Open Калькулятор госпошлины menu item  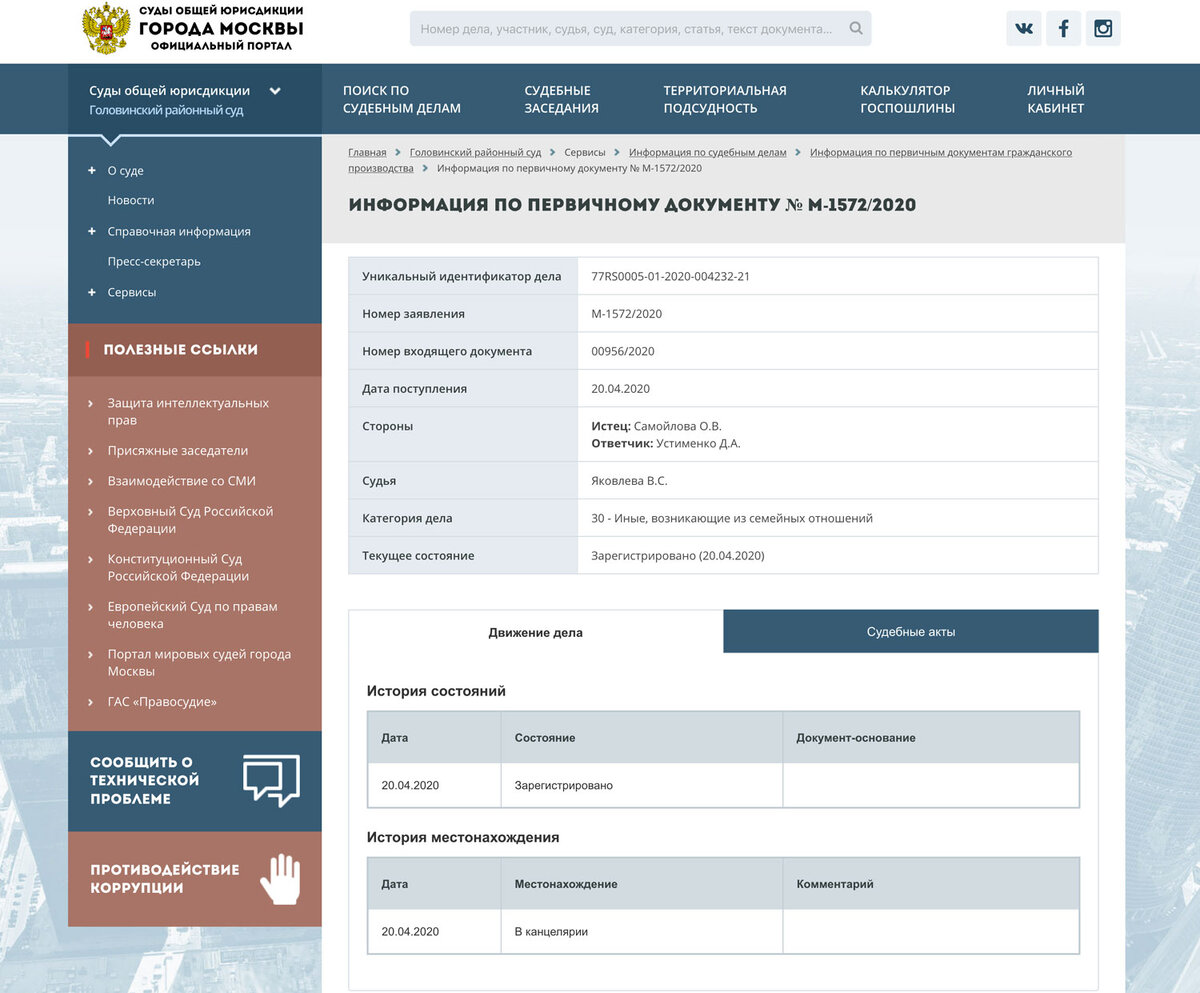[907, 99]
